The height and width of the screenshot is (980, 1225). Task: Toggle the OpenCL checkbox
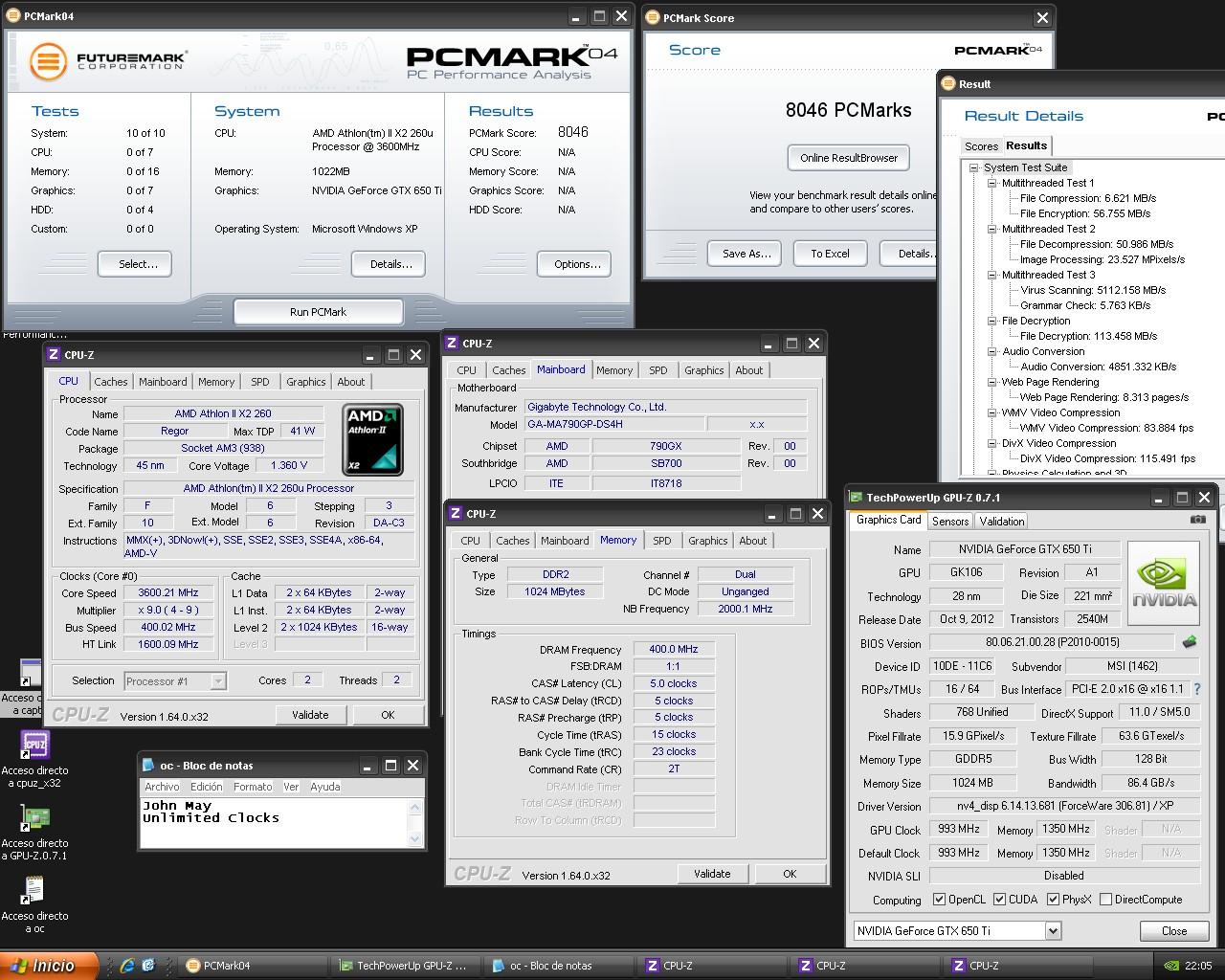pyautogui.click(x=939, y=900)
